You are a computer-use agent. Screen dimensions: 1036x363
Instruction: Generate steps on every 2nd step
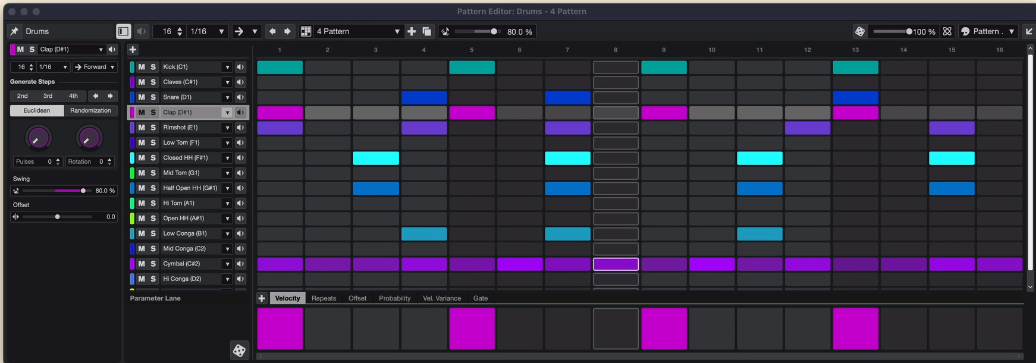point(22,96)
